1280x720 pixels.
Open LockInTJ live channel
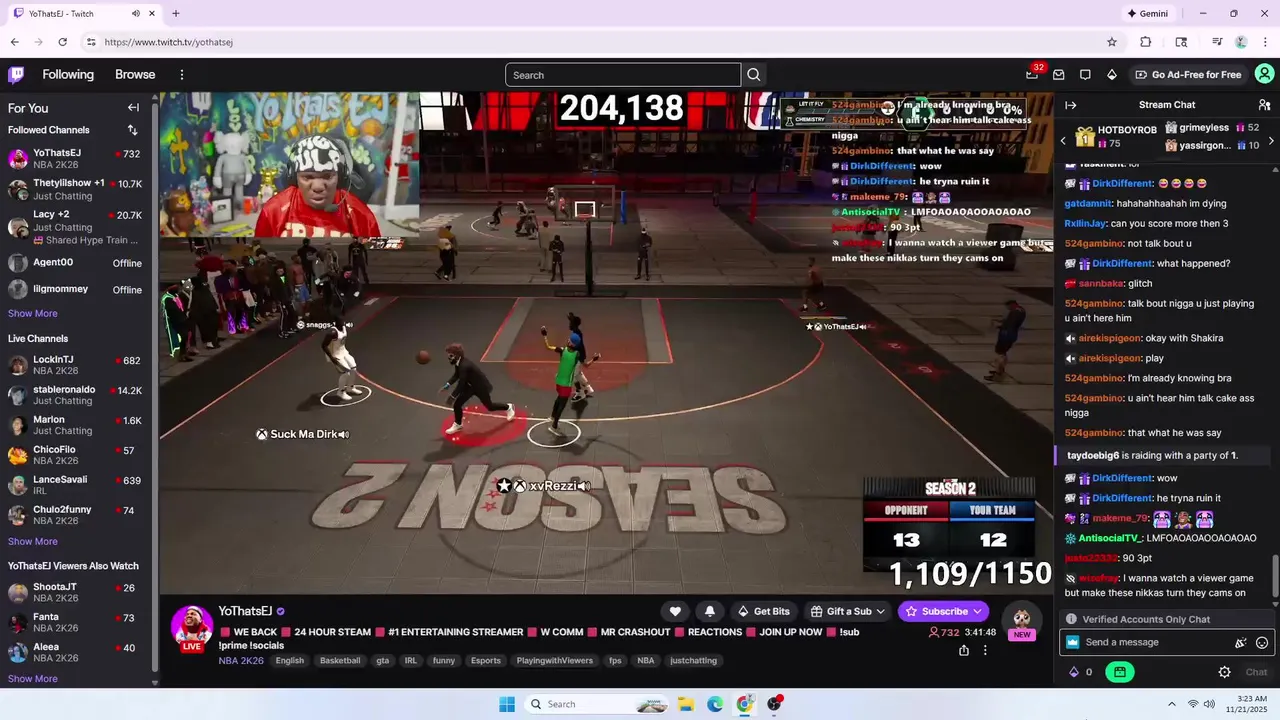[x=76, y=365]
